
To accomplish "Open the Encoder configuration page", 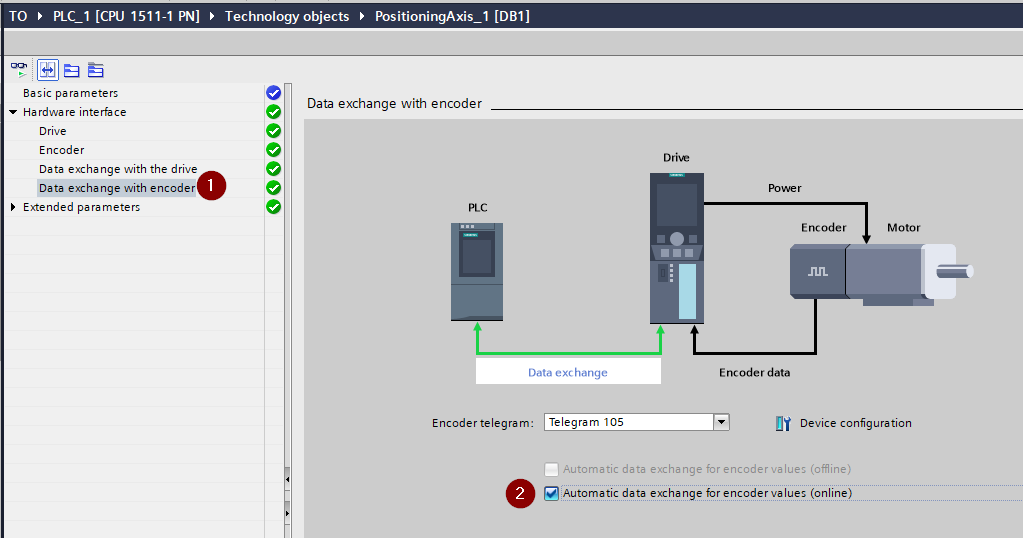I will coord(61,149).
